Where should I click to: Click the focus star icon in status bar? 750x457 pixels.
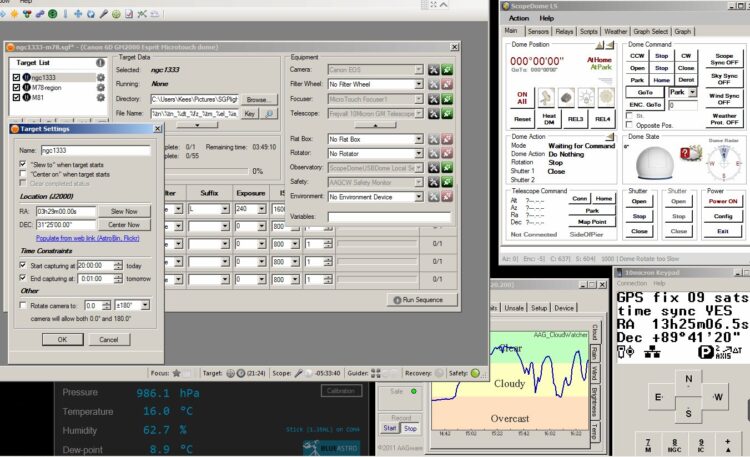pos(176,373)
